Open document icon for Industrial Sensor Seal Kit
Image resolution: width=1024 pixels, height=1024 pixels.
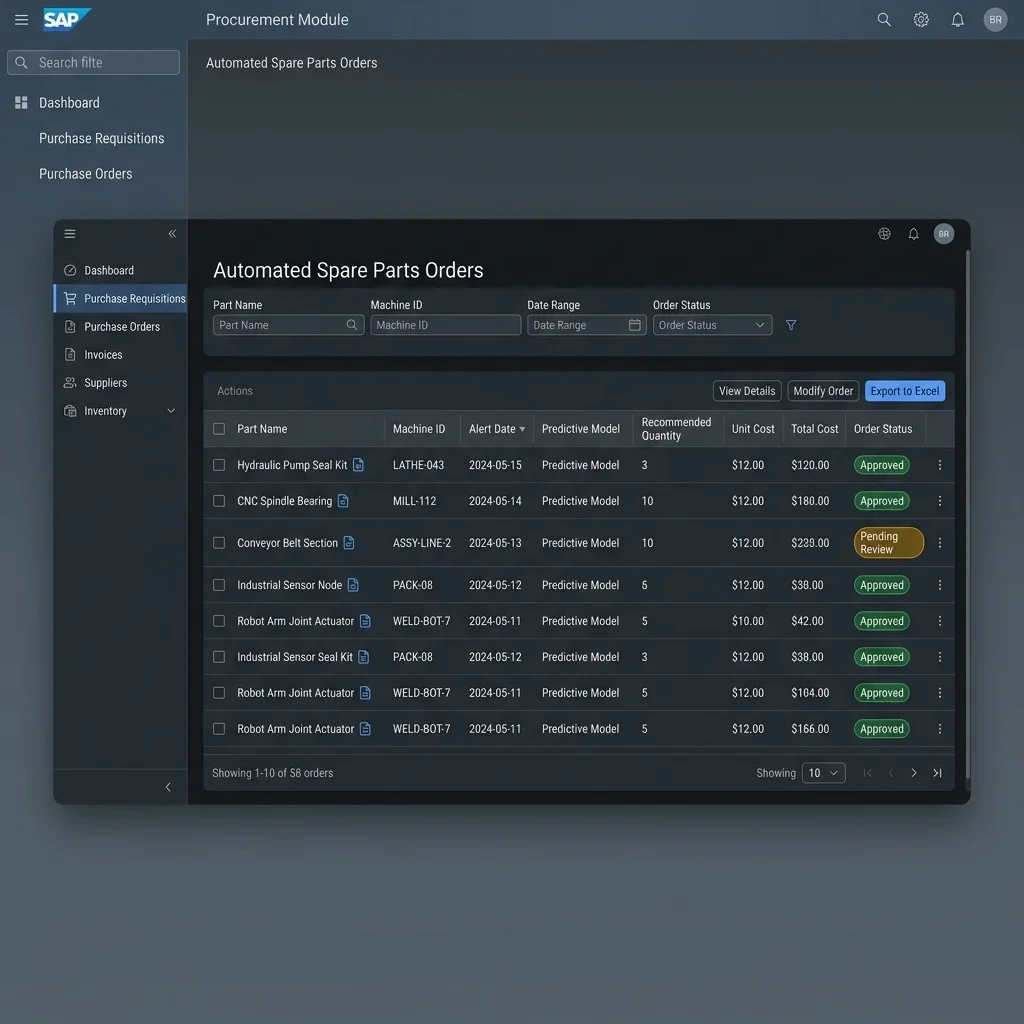(x=363, y=657)
